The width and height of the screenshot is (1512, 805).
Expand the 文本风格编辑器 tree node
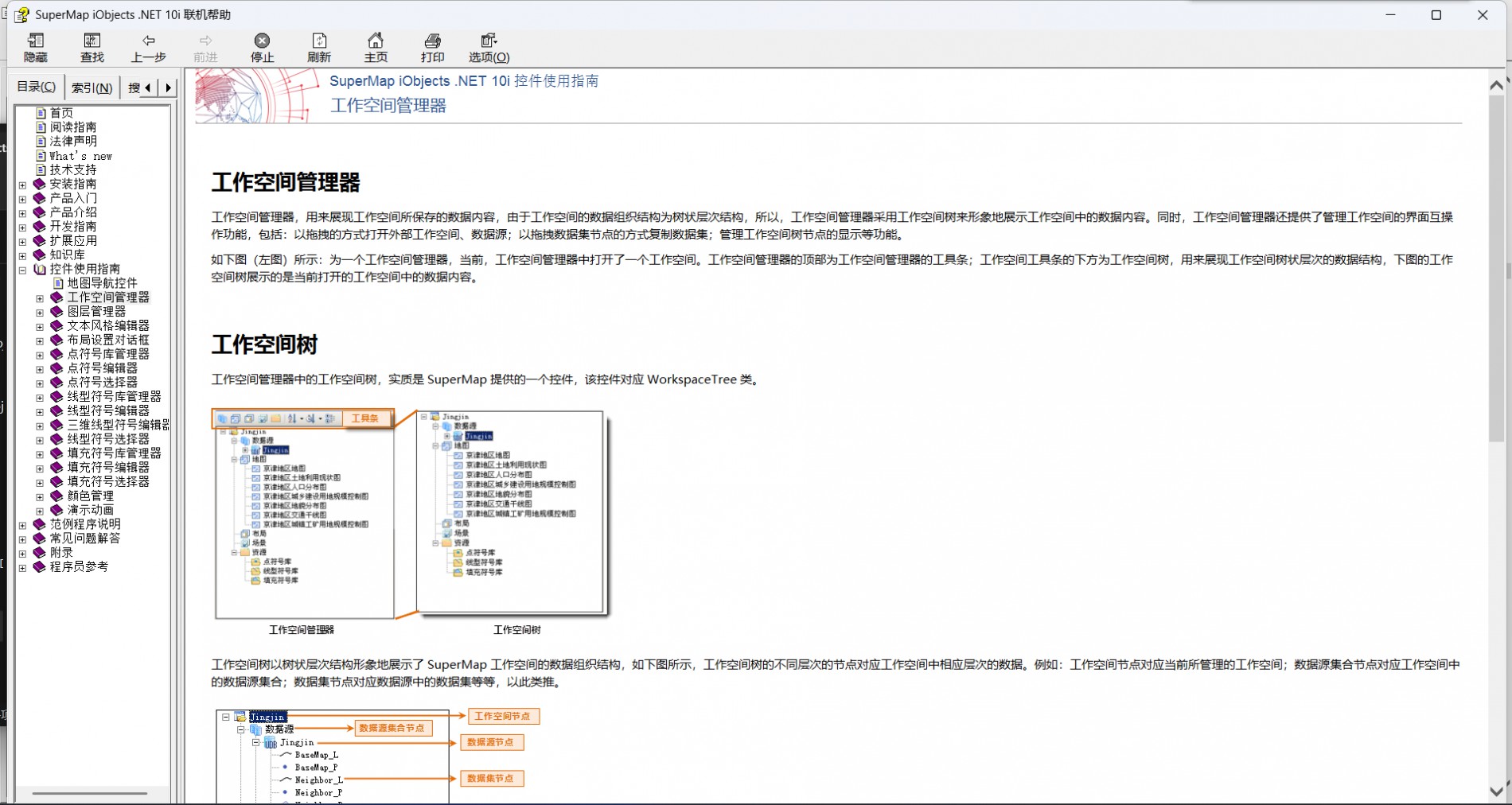coord(40,327)
